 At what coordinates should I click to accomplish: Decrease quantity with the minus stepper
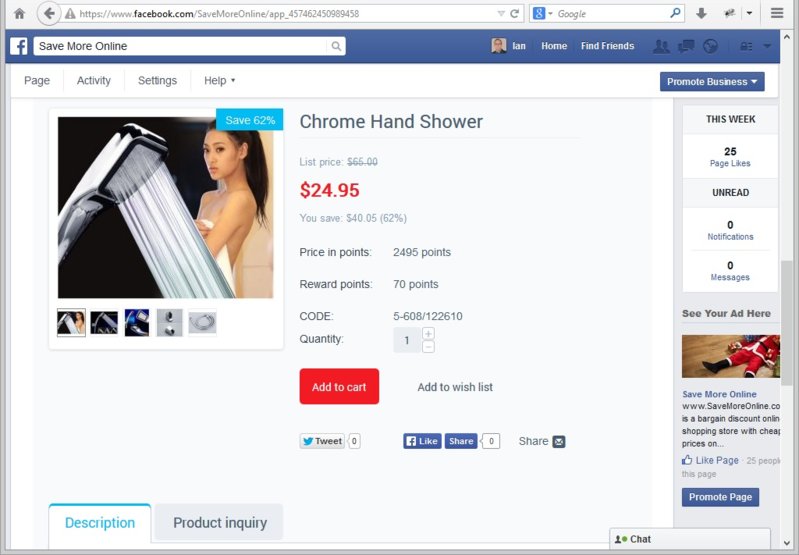click(429, 347)
